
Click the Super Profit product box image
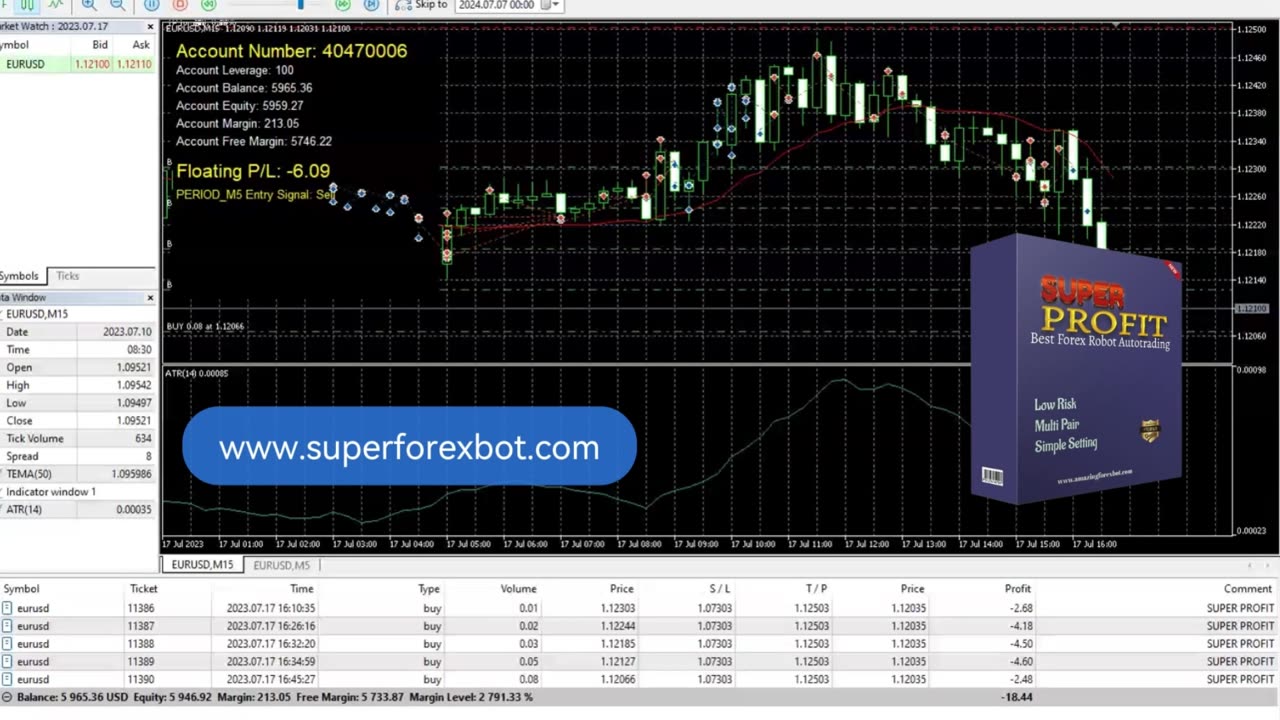point(1076,368)
